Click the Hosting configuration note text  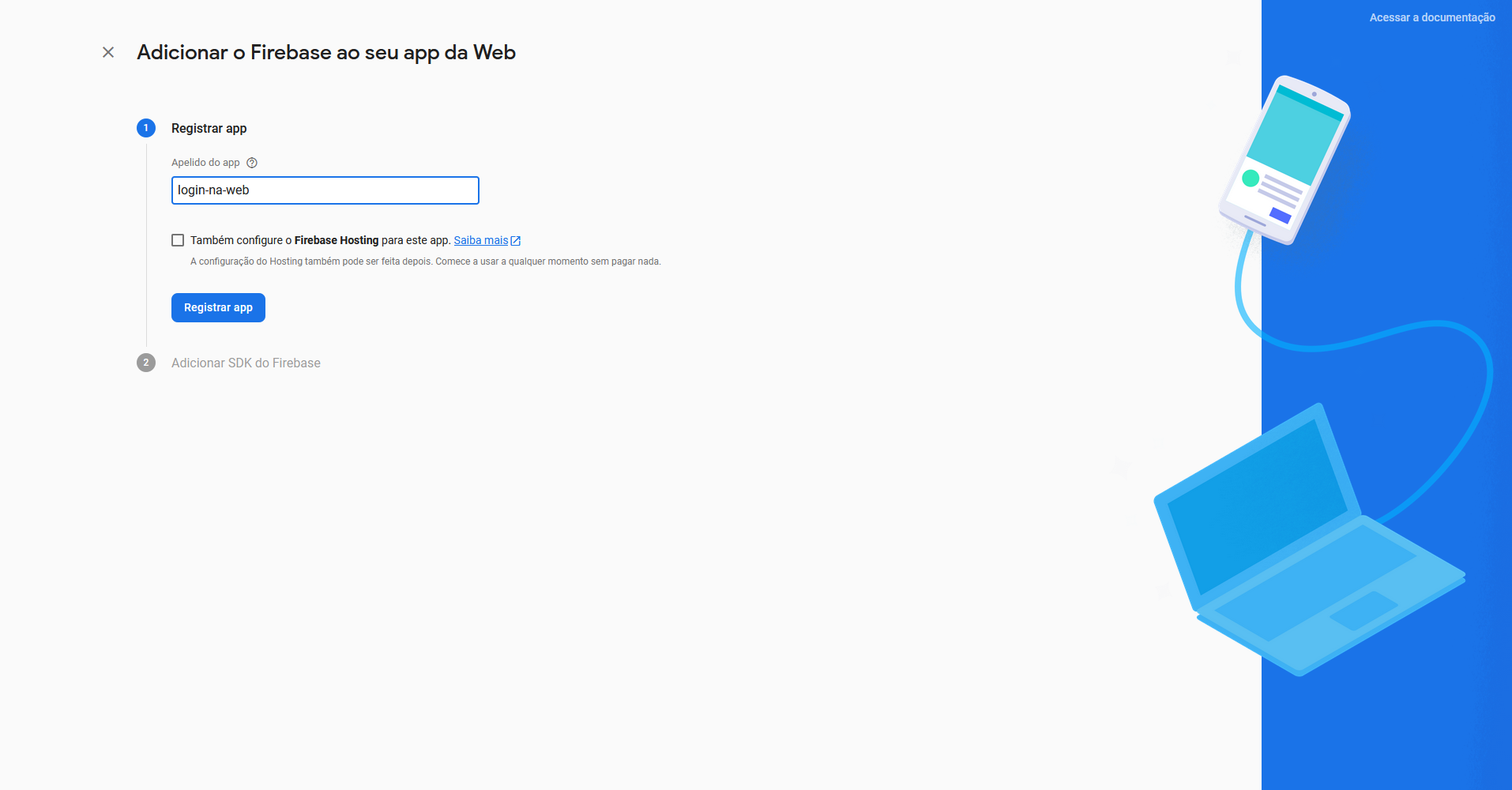[426, 261]
